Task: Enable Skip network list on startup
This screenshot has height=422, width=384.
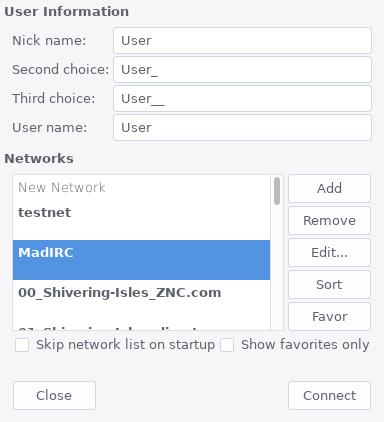Action: pos(22,345)
